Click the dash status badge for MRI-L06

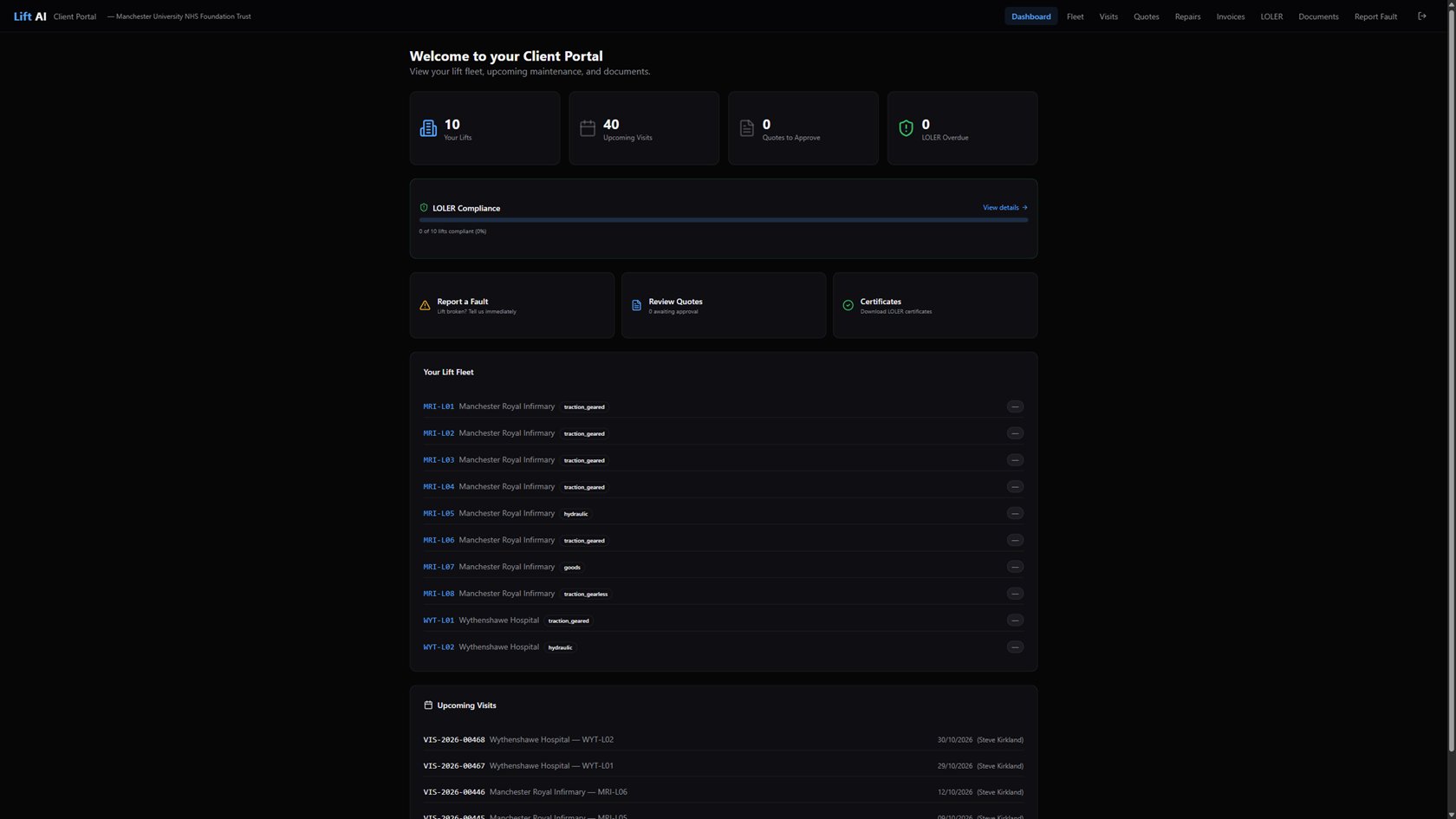pyautogui.click(x=1015, y=540)
